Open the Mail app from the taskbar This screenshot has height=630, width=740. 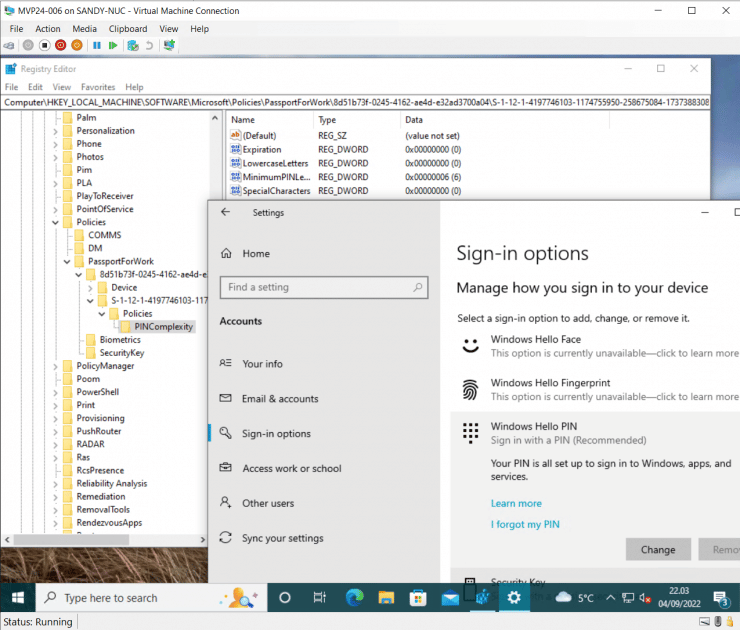(450, 598)
